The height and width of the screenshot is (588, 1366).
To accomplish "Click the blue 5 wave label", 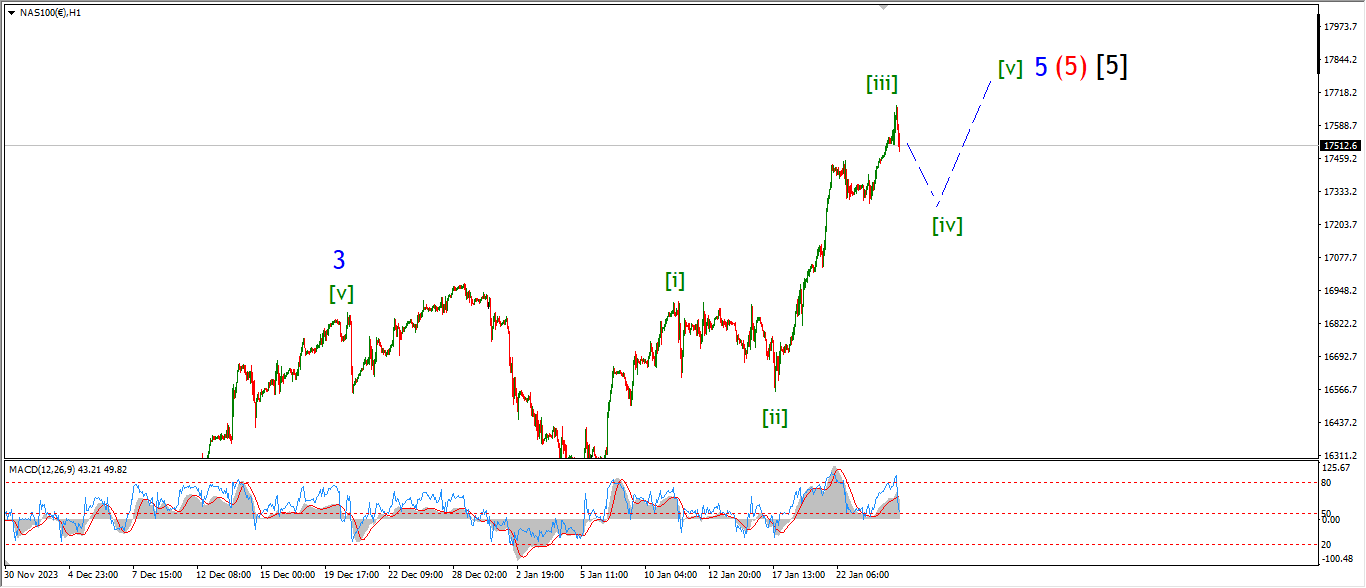I will pyautogui.click(x=1041, y=67).
